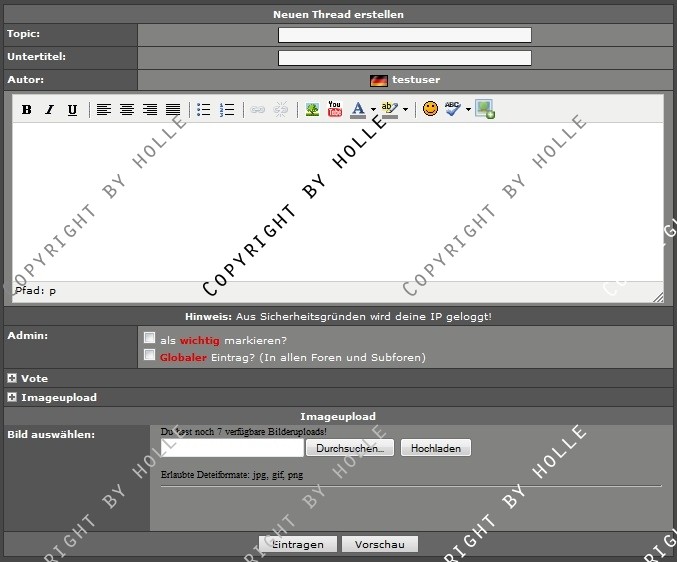Submit thread with Eintragen button
677x562 pixels.
297,544
